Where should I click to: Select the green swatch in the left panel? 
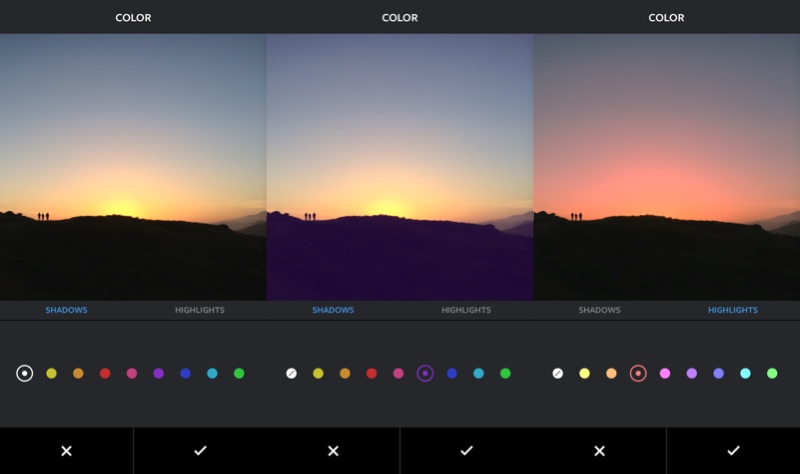pos(239,373)
